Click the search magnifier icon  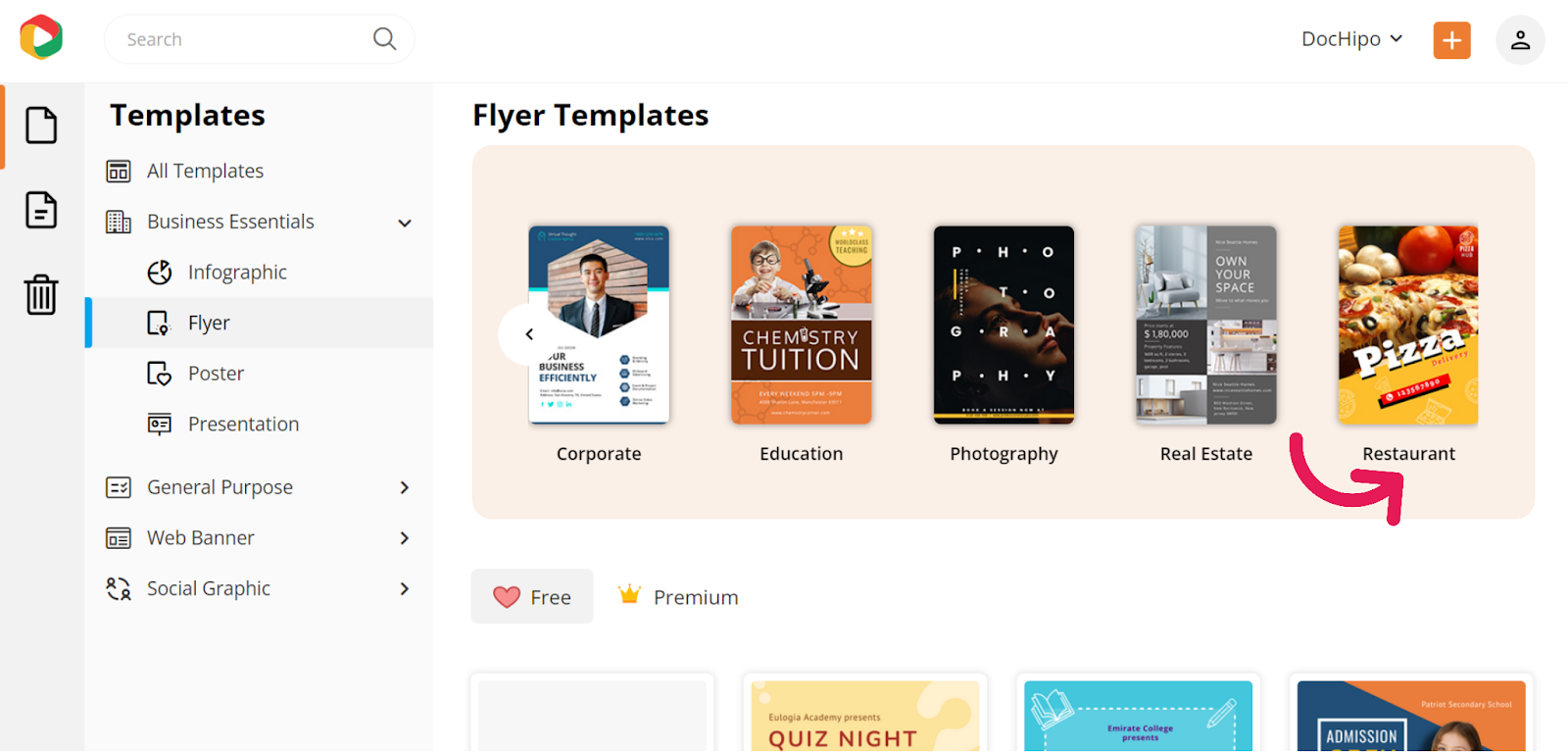384,39
